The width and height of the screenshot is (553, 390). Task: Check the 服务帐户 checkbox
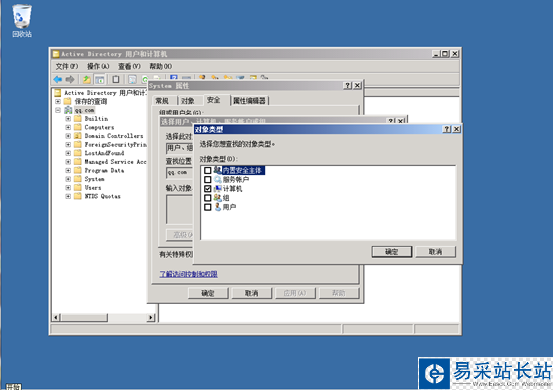pyautogui.click(x=208, y=179)
